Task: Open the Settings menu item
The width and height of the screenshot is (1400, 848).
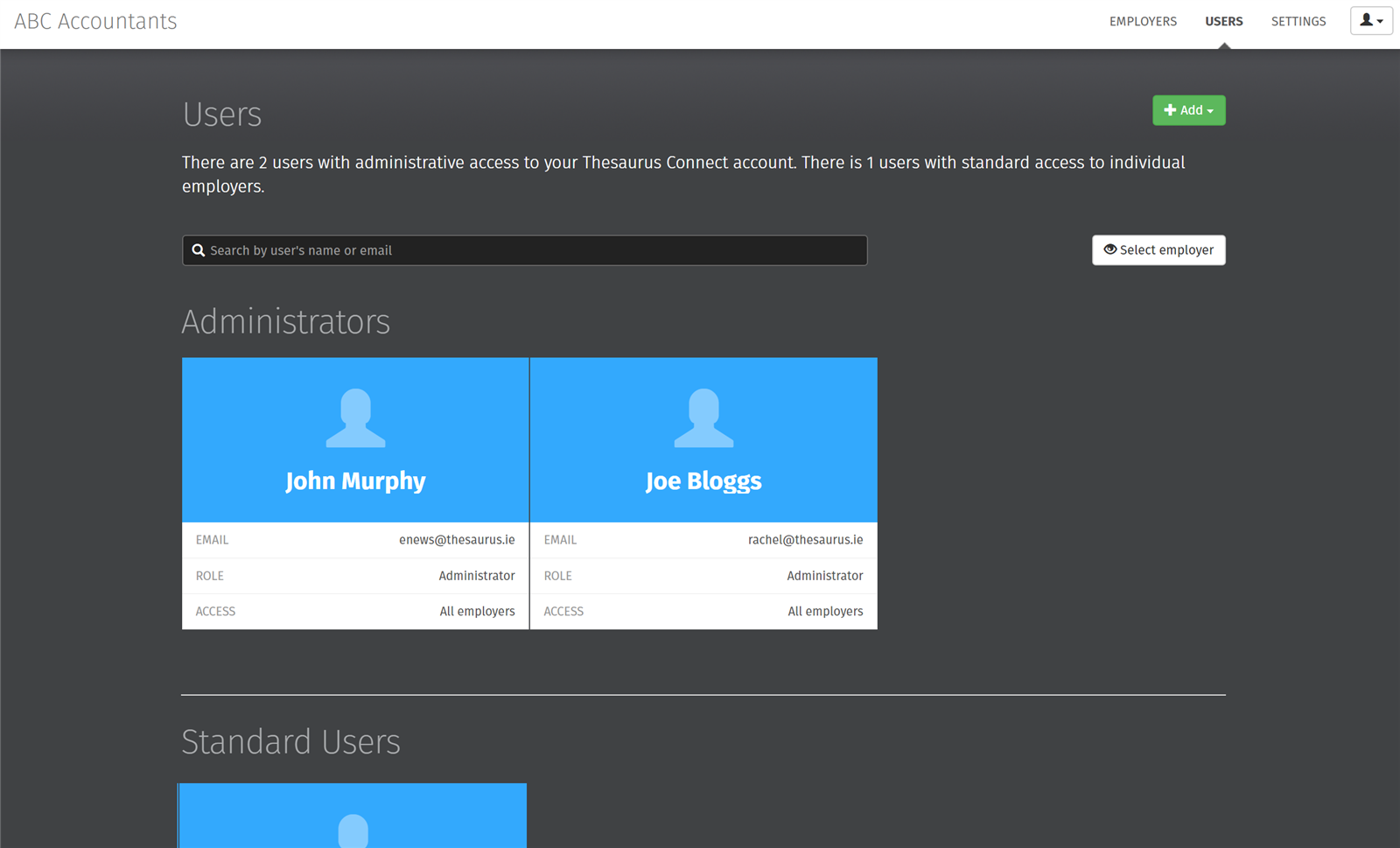Action: 1298,22
